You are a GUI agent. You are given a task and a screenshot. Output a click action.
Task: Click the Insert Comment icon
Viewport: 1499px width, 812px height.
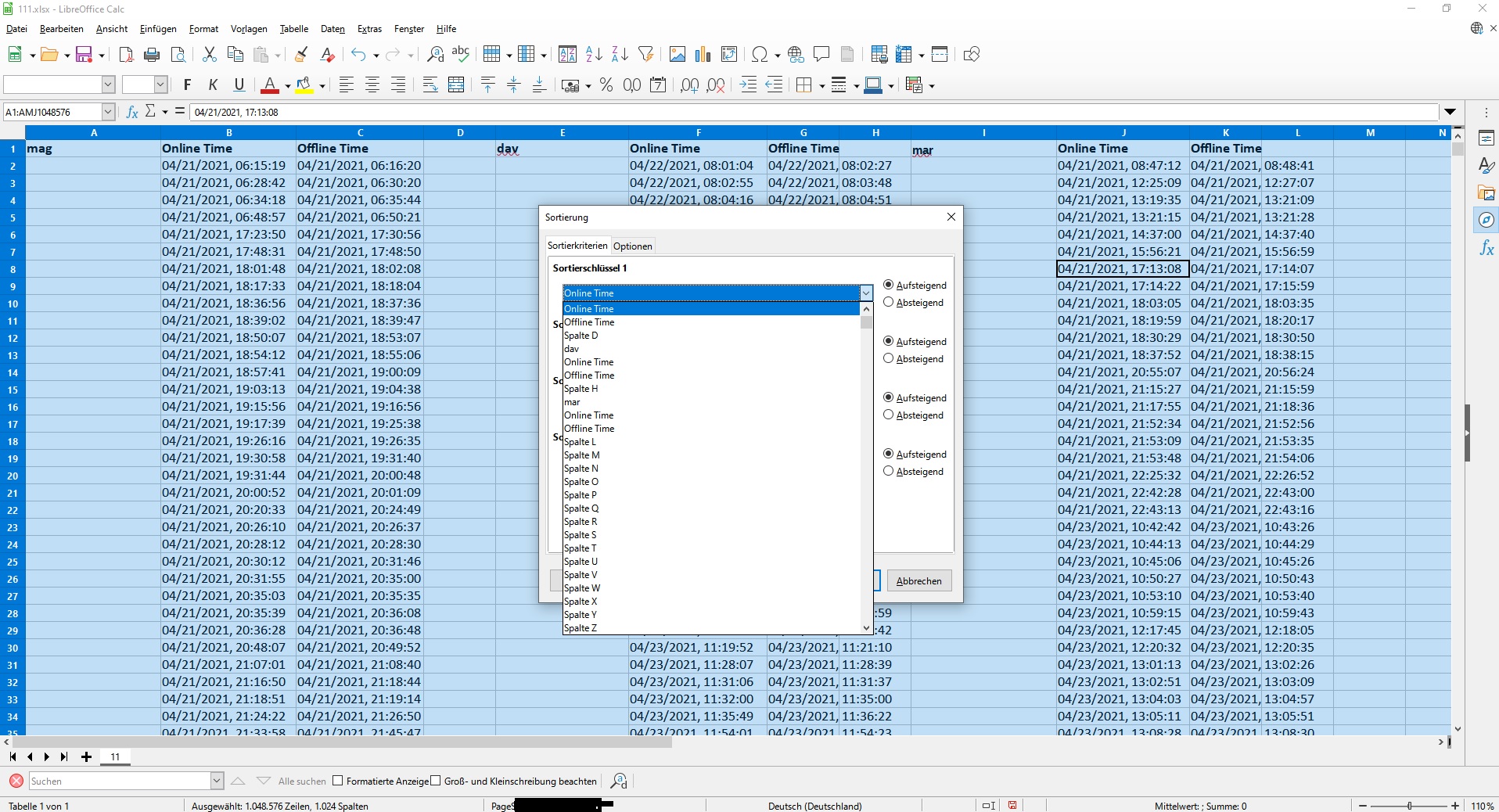pyautogui.click(x=821, y=55)
